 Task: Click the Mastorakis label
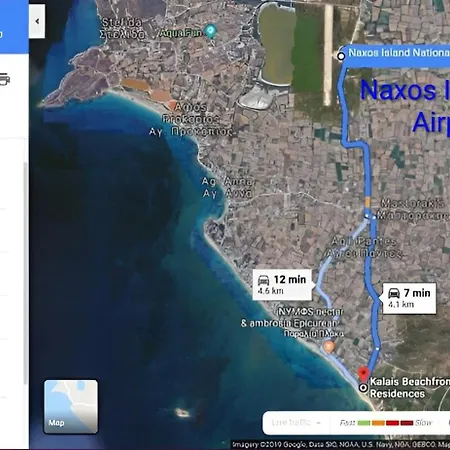coord(414,209)
